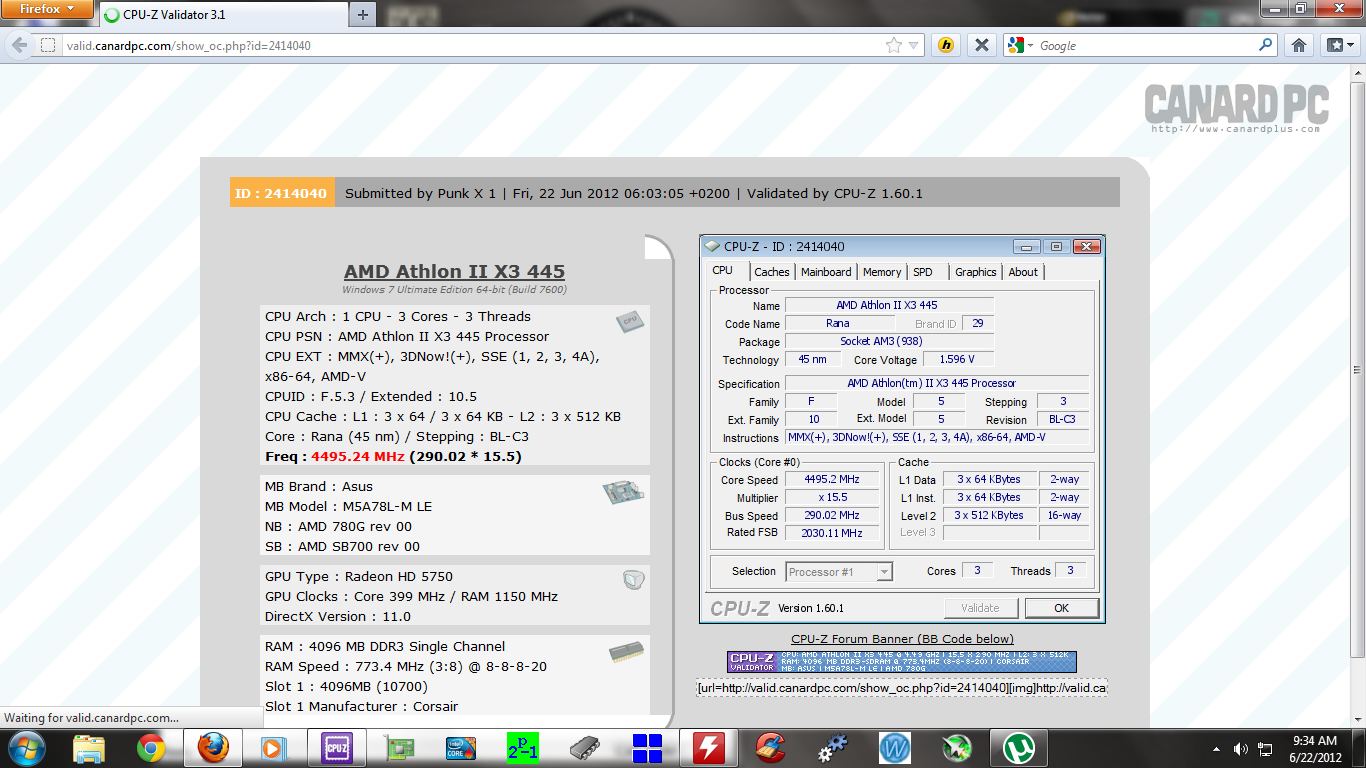Click the yellow 'h' toolbar add-on icon
The height and width of the screenshot is (768, 1366).
point(946,45)
